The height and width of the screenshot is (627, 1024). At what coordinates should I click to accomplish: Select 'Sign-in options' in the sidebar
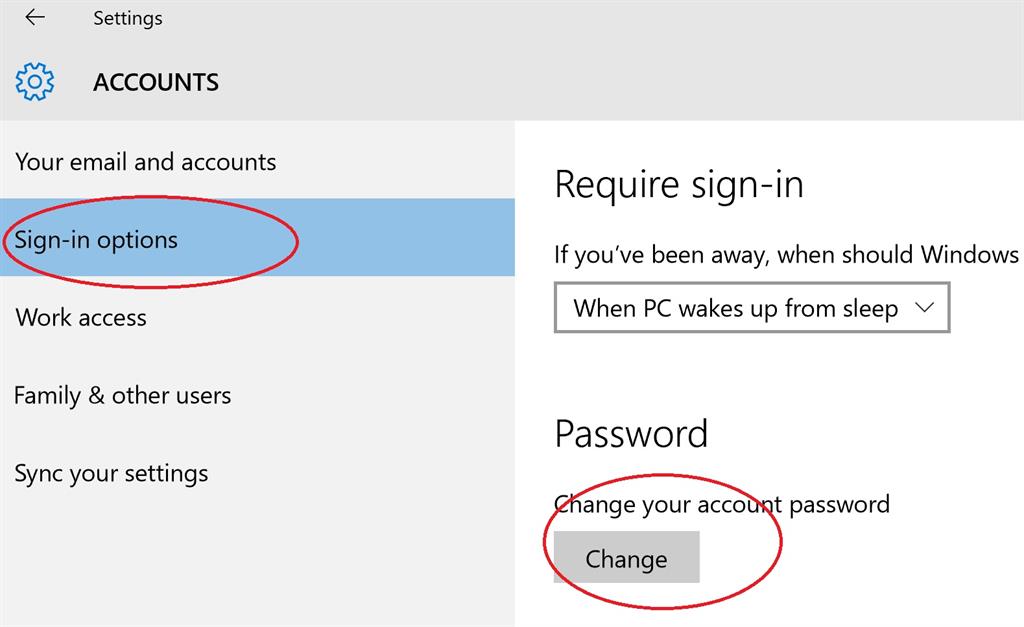click(x=96, y=240)
